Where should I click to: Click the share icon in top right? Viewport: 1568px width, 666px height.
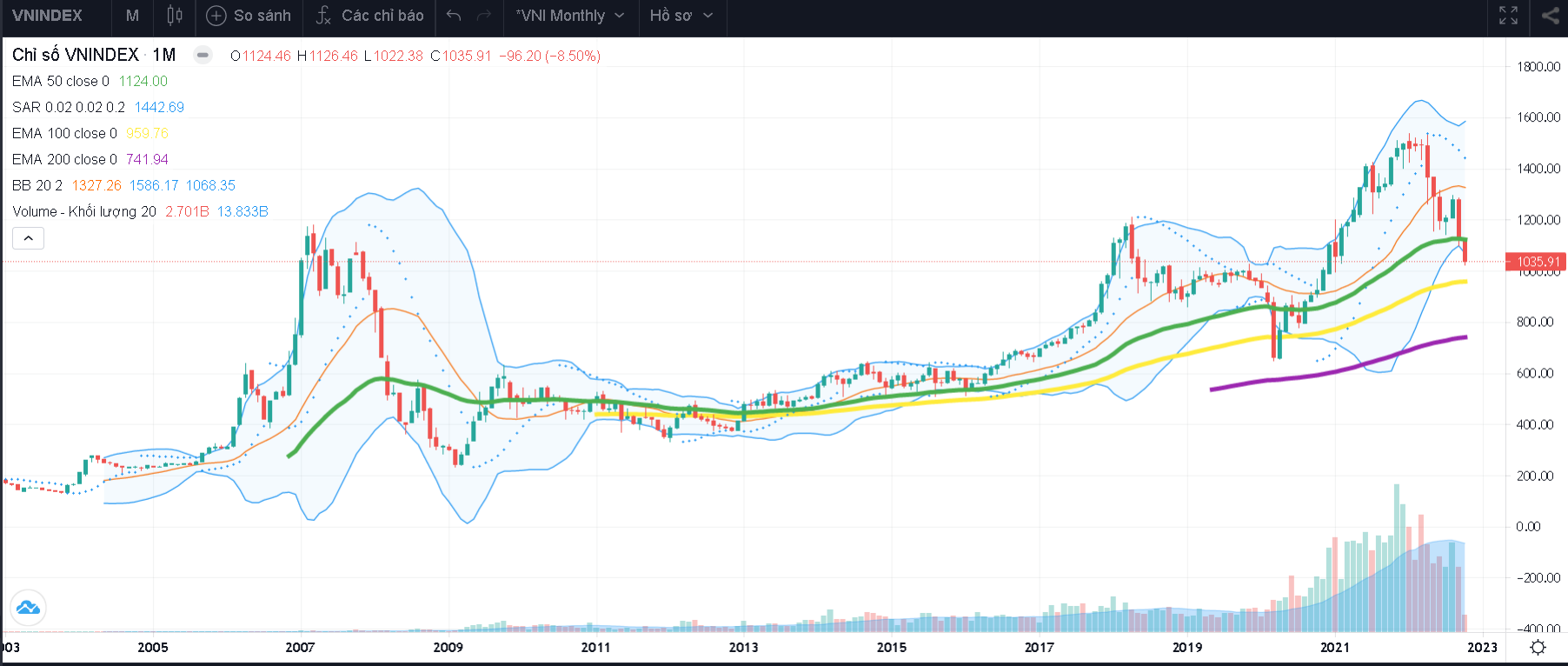1550,16
